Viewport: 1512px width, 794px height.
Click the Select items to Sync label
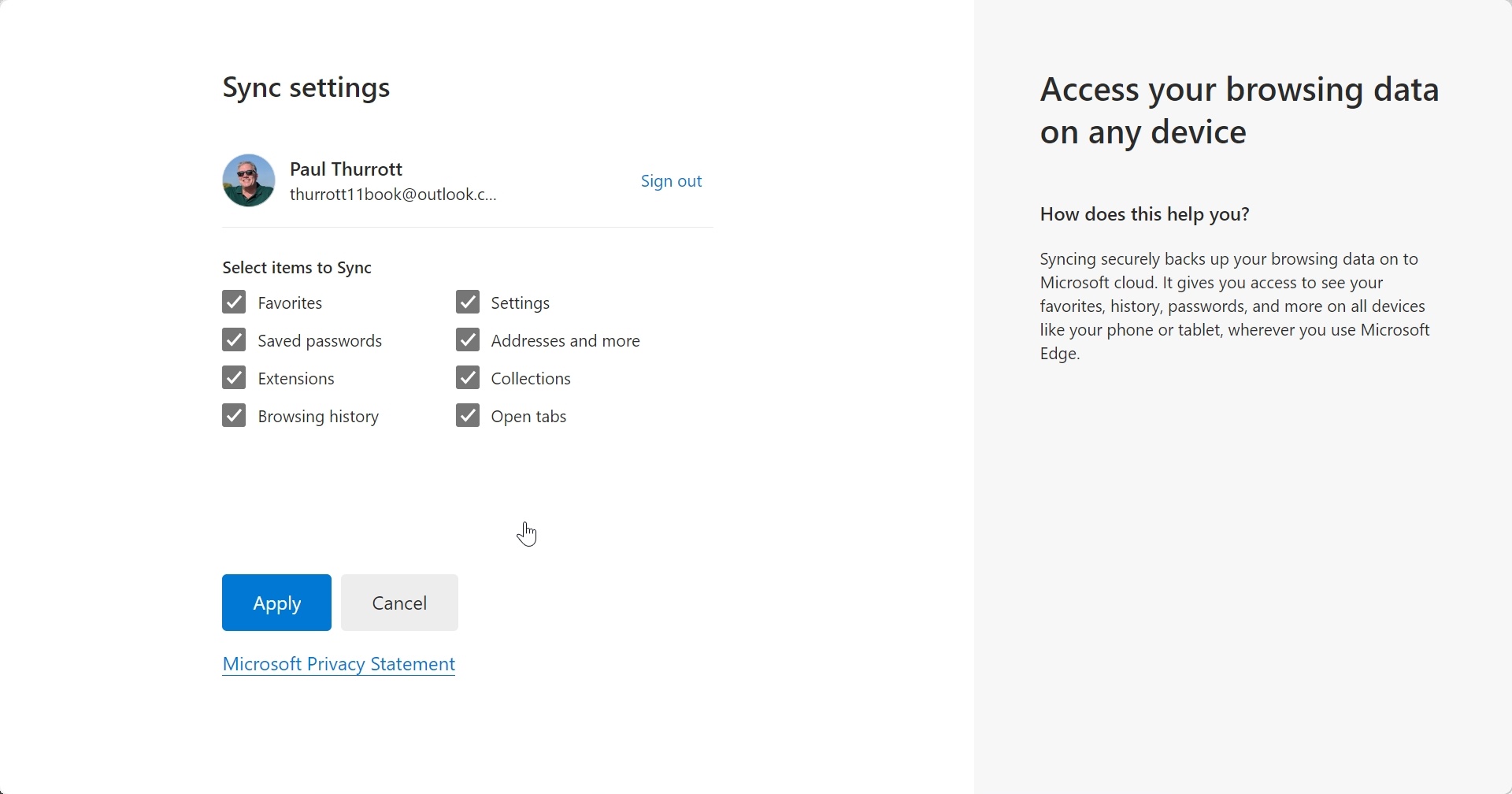(x=297, y=268)
